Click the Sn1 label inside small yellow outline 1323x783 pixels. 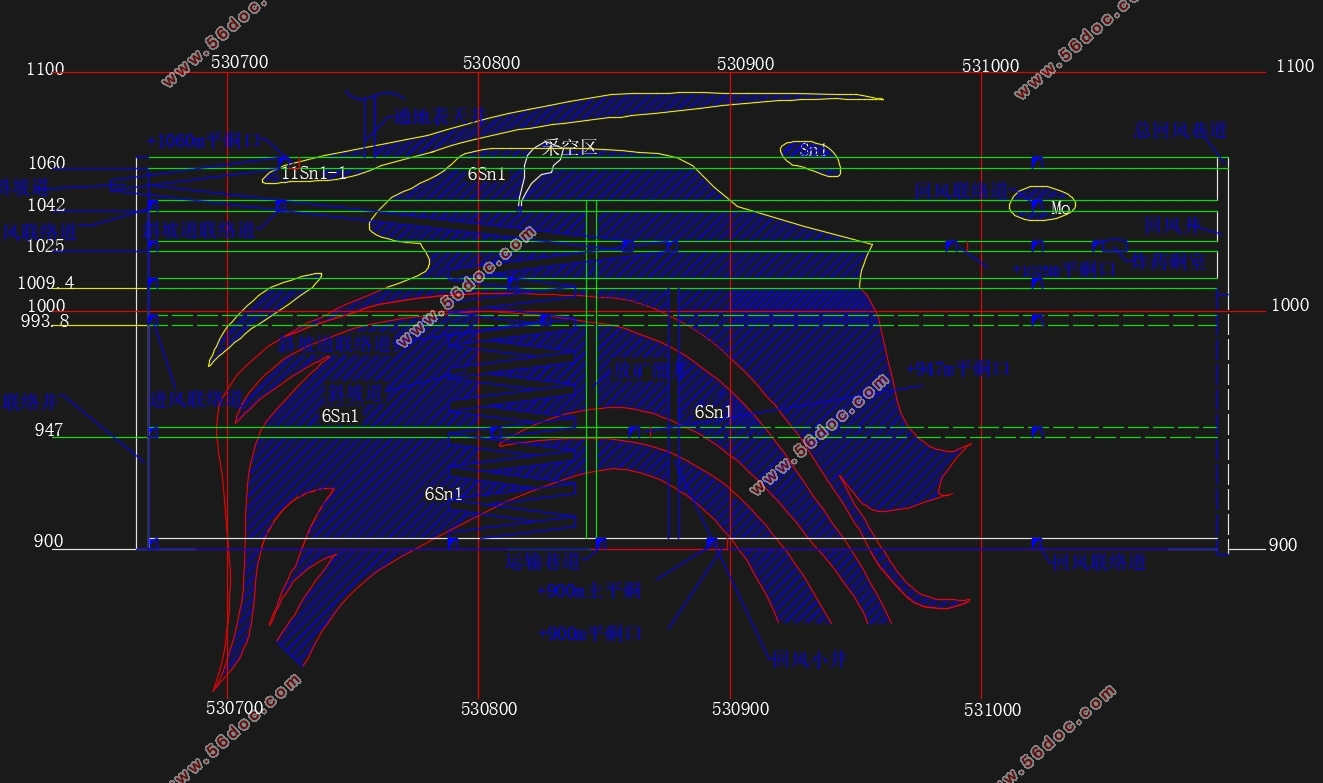pos(814,151)
